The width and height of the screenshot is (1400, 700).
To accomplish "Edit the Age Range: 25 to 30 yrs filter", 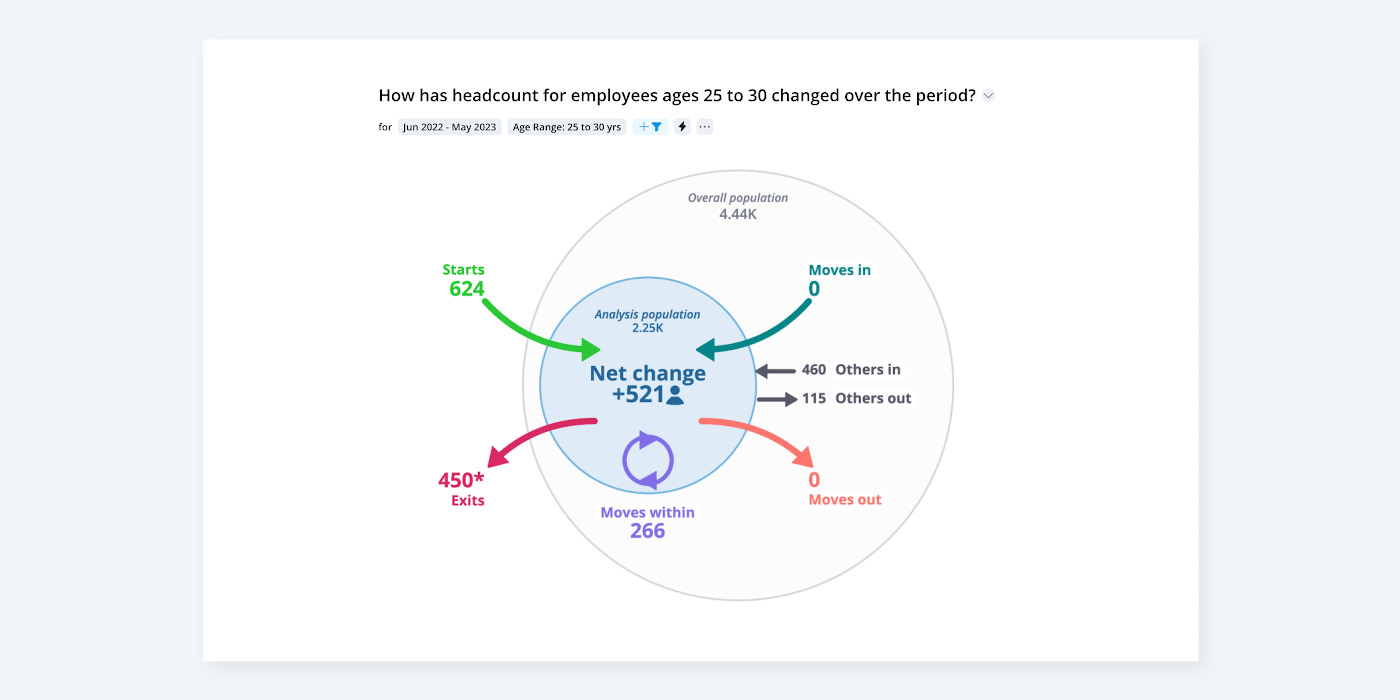I will [x=567, y=127].
